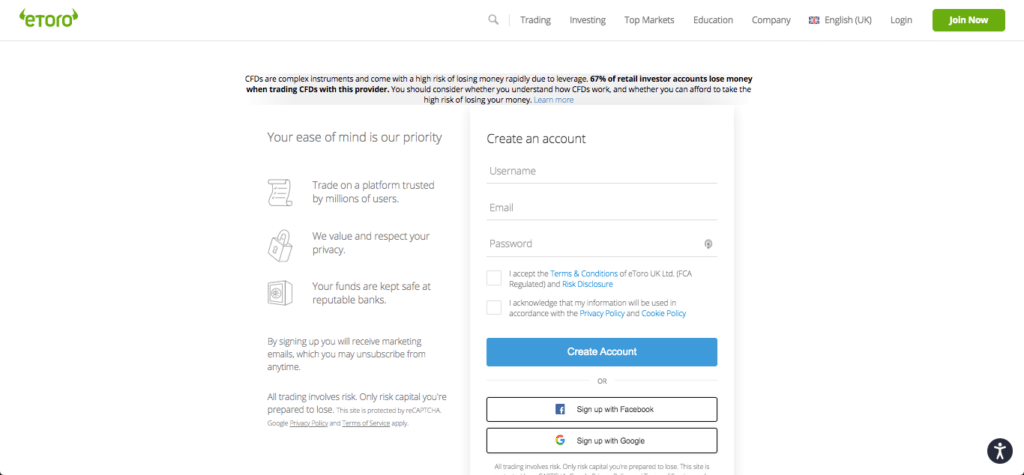Click 'We value and respect your privacy' text

point(371,242)
